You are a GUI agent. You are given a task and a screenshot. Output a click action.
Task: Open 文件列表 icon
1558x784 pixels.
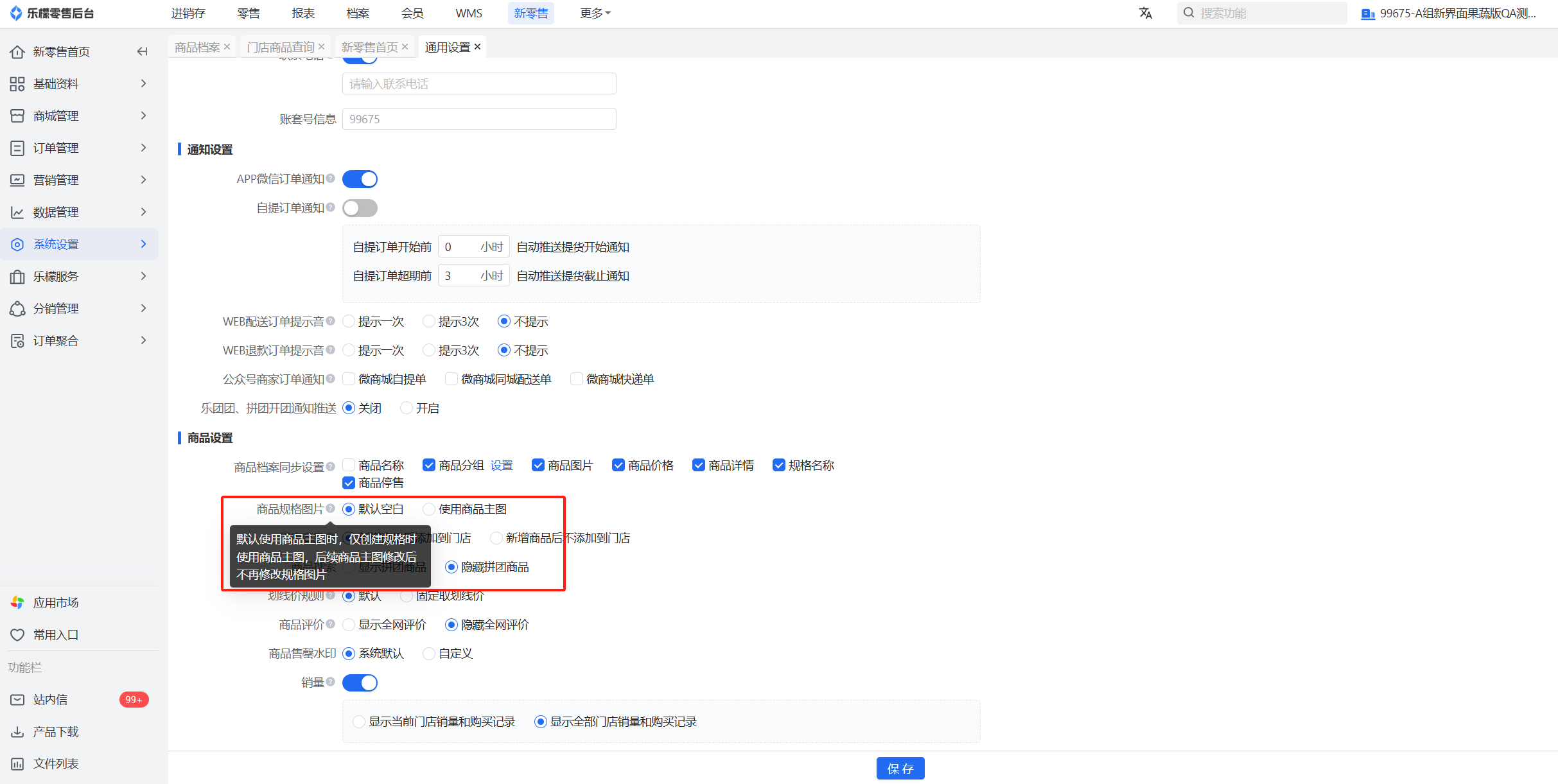point(17,763)
